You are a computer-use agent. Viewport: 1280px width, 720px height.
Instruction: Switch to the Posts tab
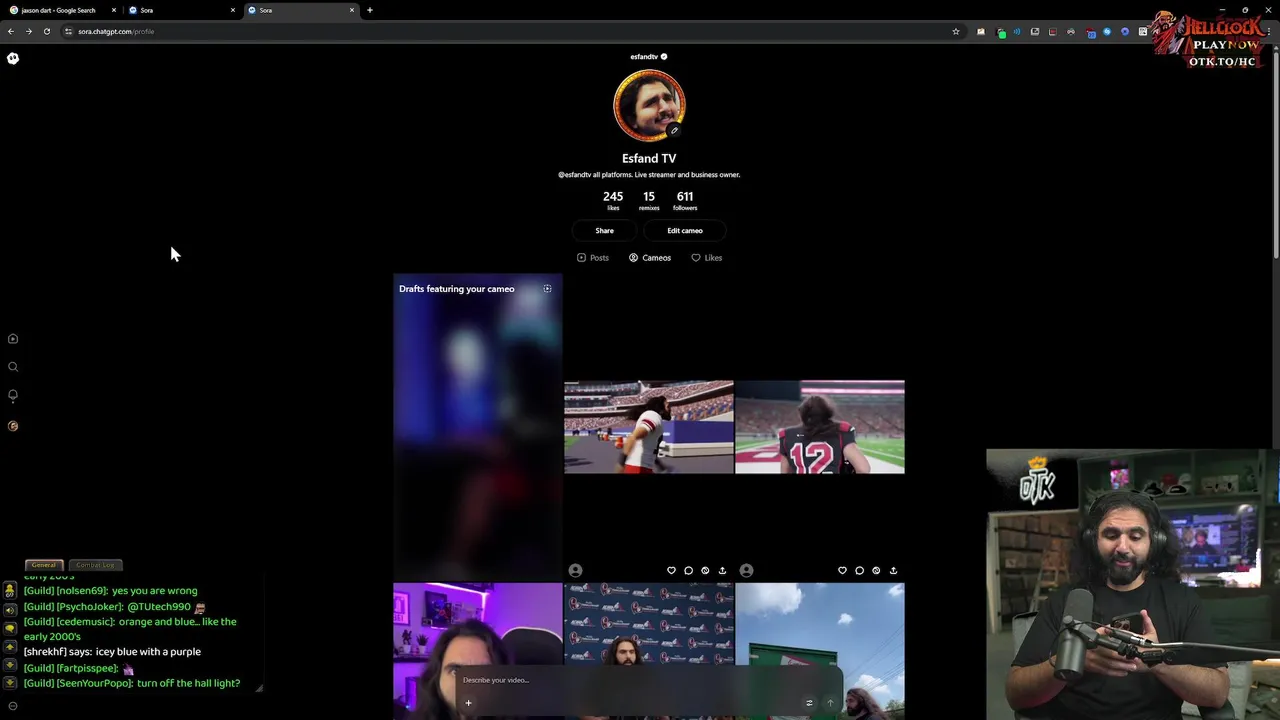pyautogui.click(x=593, y=258)
